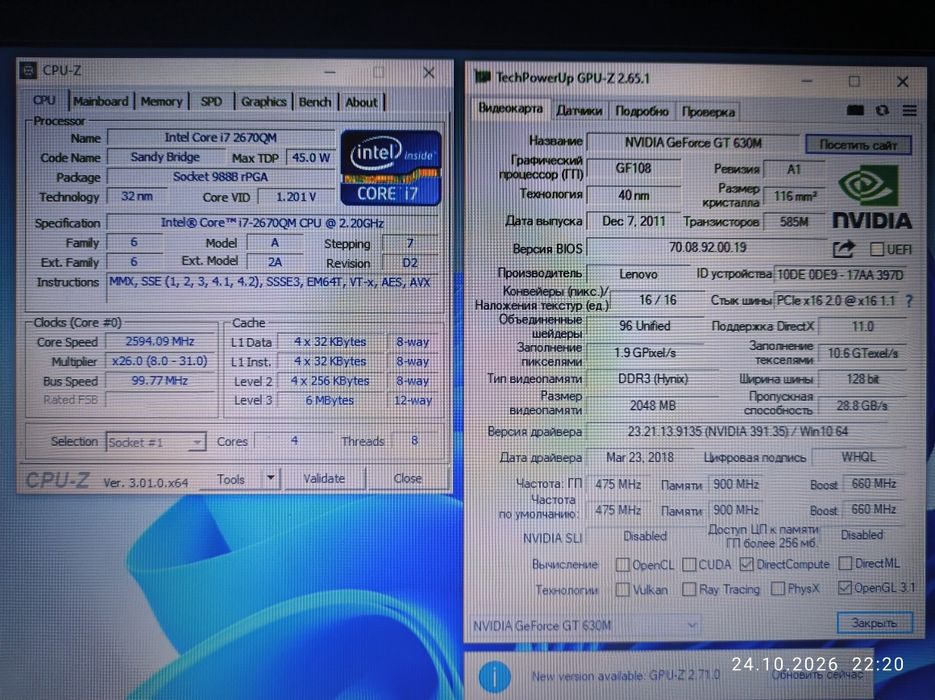
Task: Click the GPU name field NVIDIA GeForce GT 630M
Action: pos(693,143)
